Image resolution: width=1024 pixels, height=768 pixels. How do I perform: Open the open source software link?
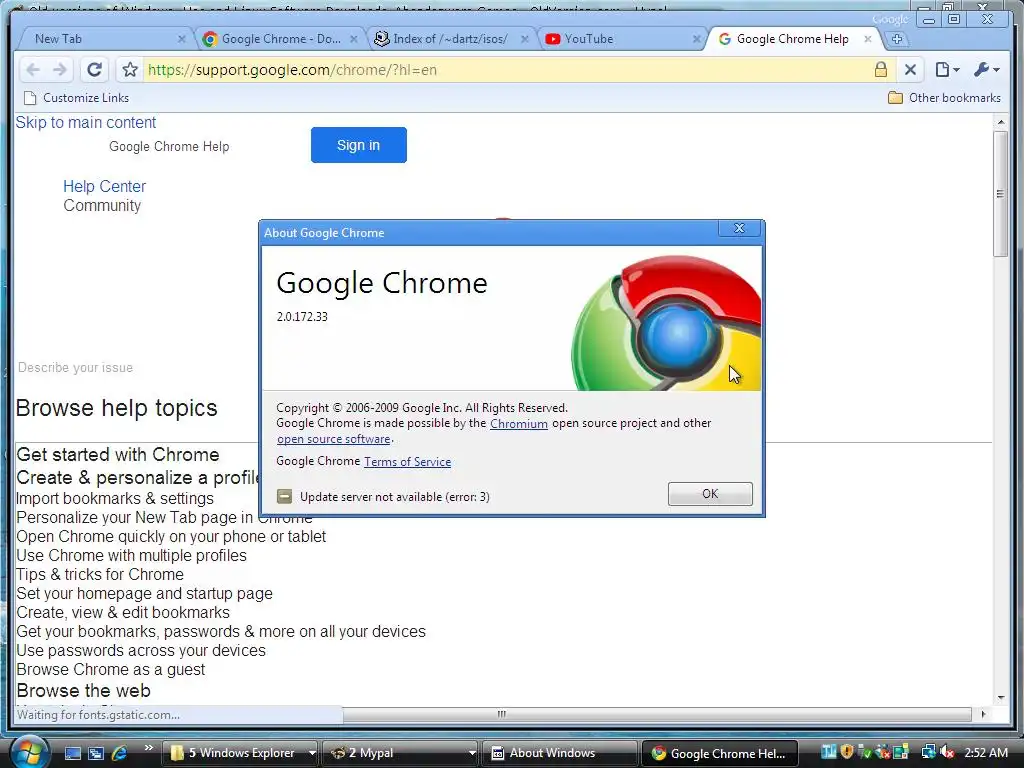[x=334, y=440]
